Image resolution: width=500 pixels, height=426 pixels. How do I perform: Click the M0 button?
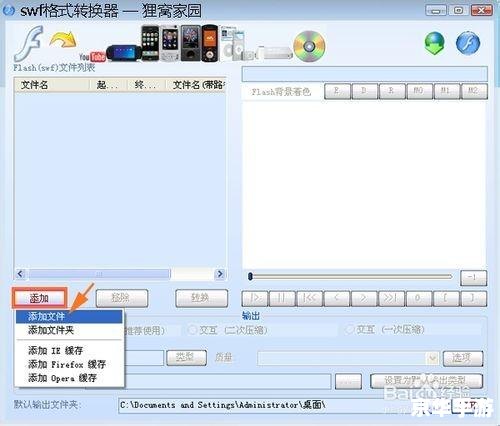click(419, 91)
